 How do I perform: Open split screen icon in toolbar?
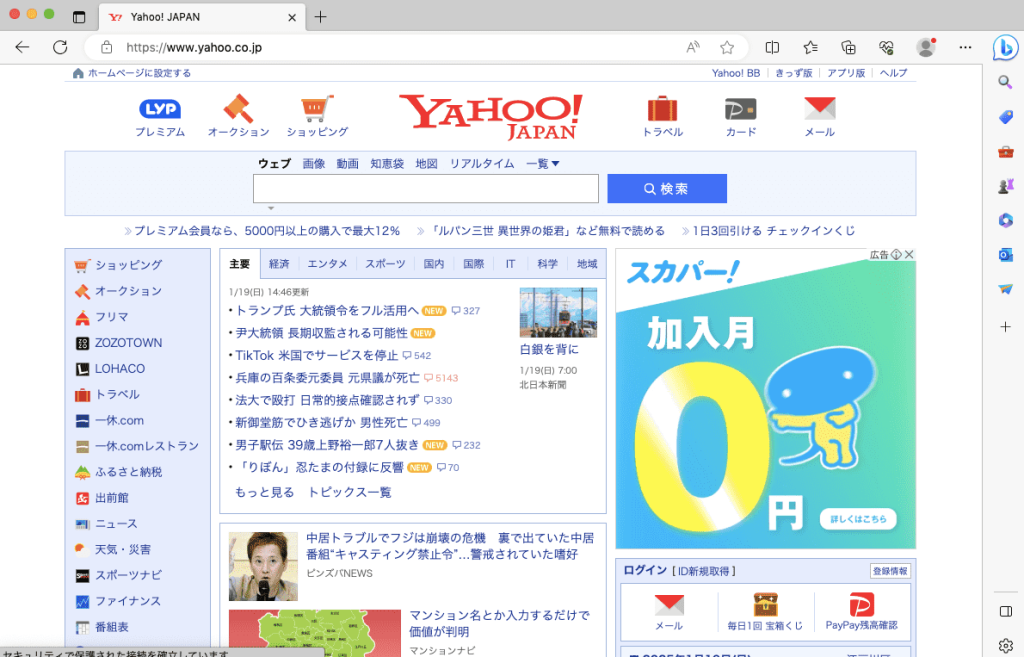(x=772, y=47)
